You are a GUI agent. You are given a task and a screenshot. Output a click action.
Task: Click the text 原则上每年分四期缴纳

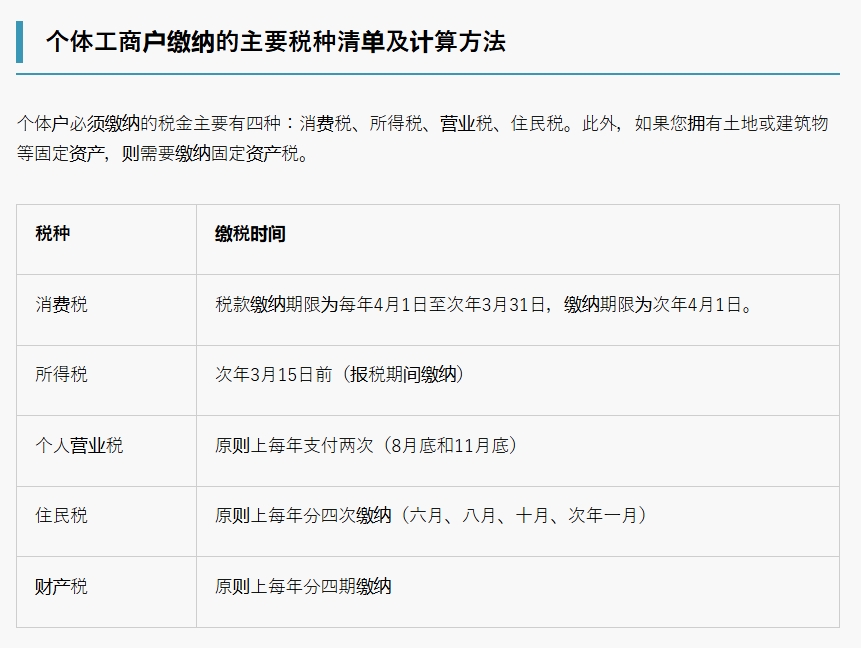[303, 586]
